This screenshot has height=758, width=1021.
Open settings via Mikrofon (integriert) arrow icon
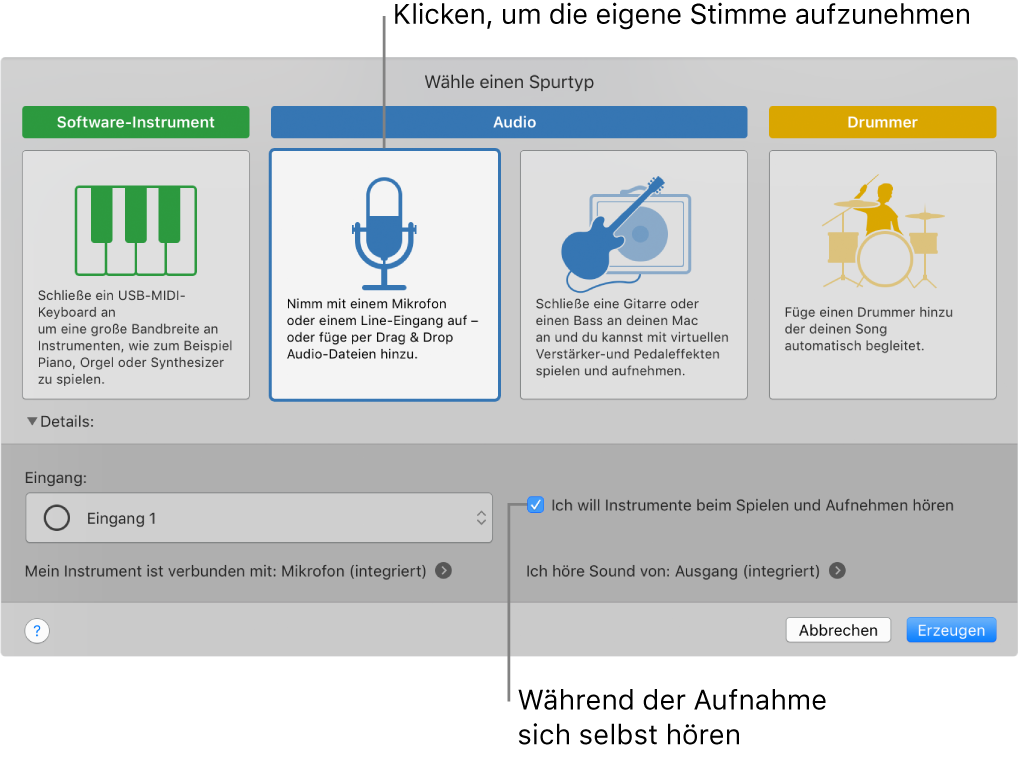click(x=442, y=571)
